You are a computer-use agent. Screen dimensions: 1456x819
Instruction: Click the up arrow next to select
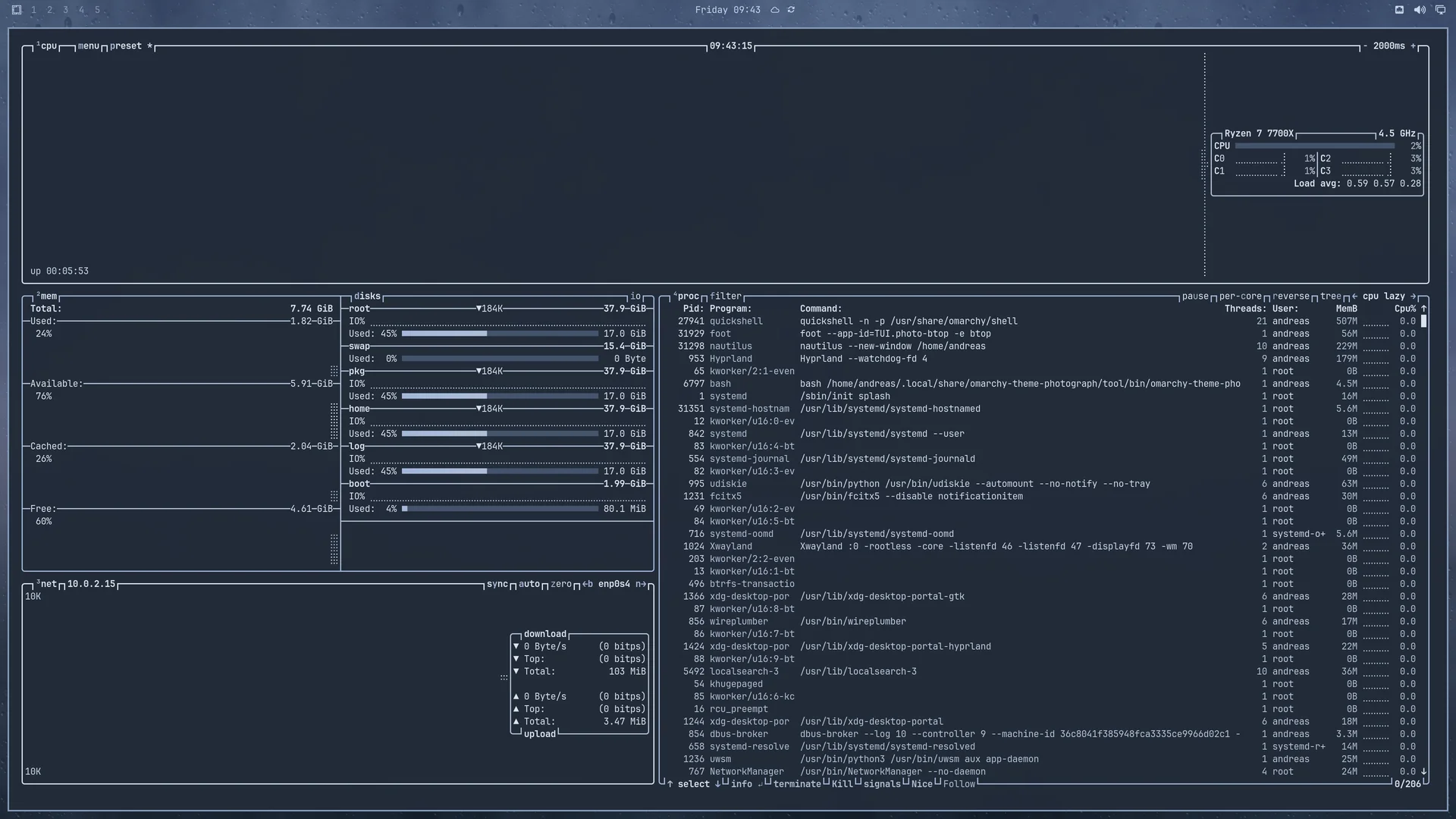pos(670,784)
